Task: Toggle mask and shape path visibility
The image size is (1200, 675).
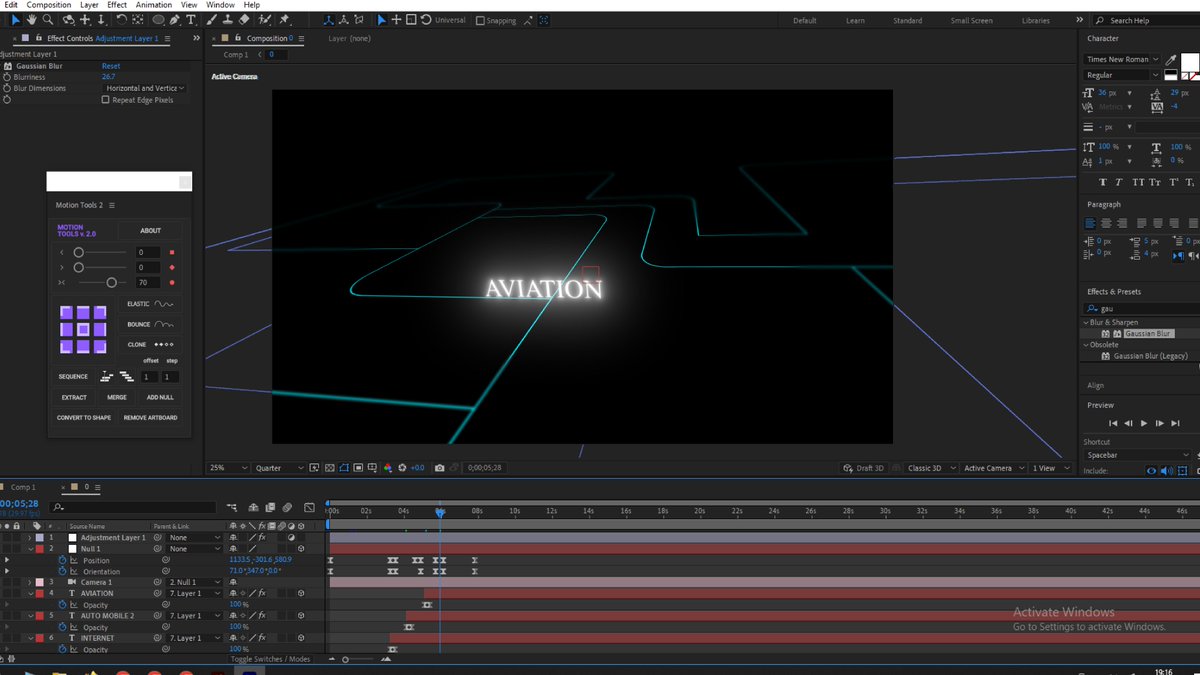Action: [344, 468]
